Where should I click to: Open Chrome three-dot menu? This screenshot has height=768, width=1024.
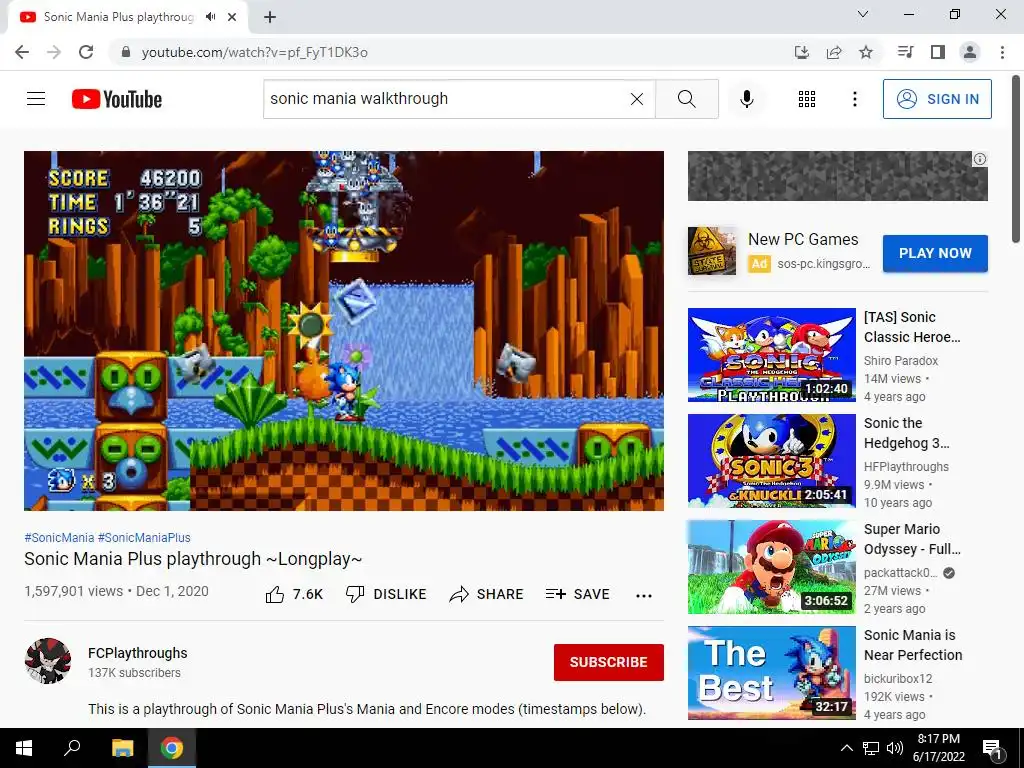click(x=1002, y=52)
